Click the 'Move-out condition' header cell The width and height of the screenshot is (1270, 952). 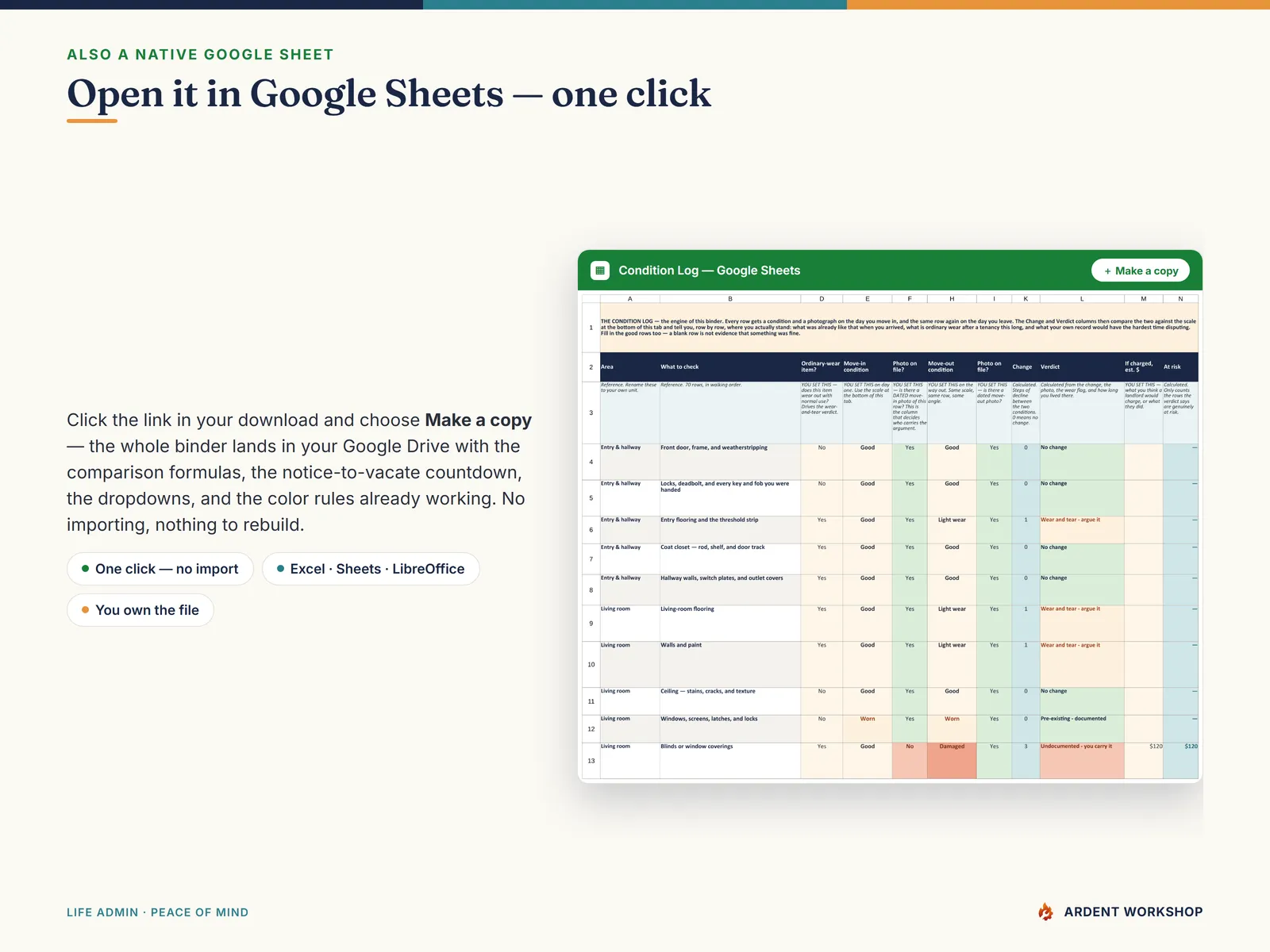pos(951,367)
